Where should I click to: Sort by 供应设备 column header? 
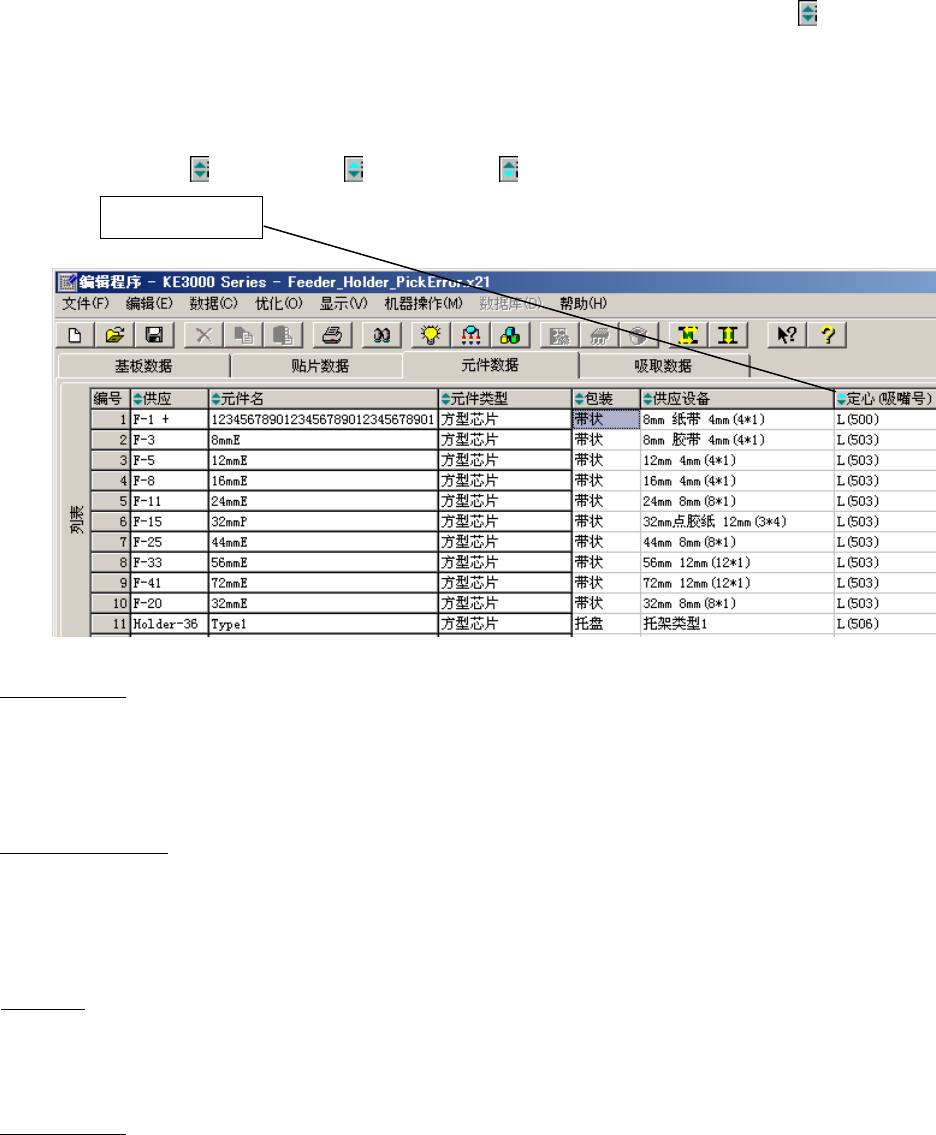[x=737, y=399]
